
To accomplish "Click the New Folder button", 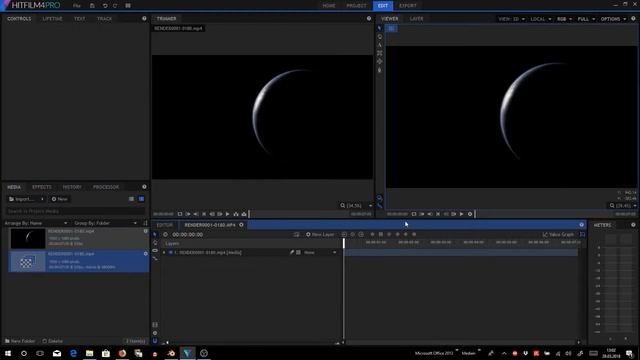I will tap(20, 341).
